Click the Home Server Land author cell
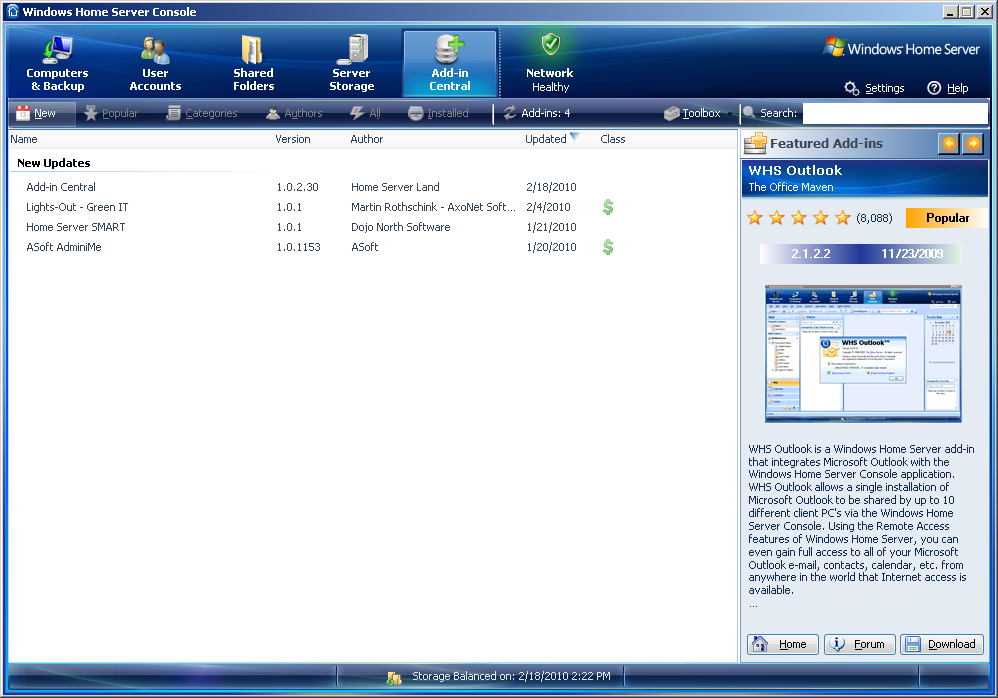This screenshot has width=998, height=698. click(395, 187)
